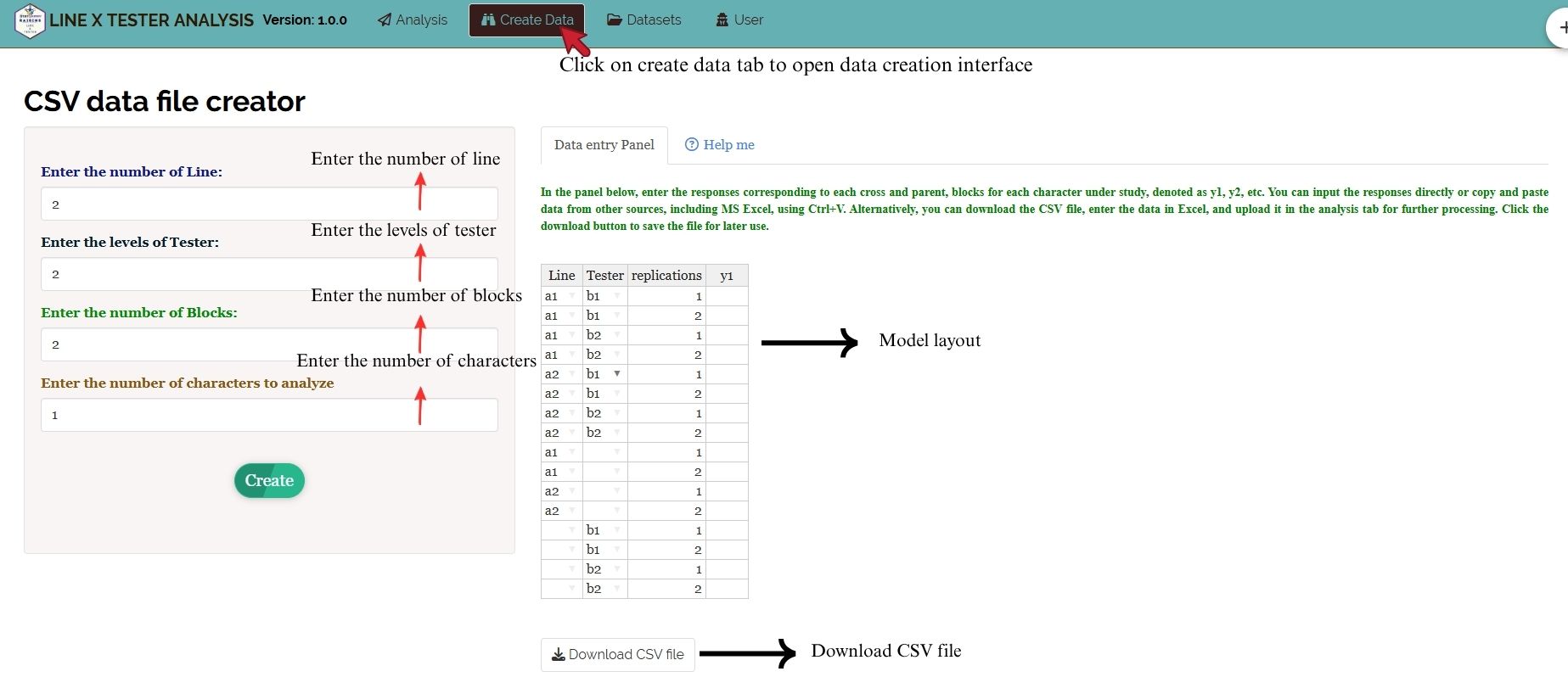
Task: Open Line dropdown in row a1 b2 replication 1
Action: point(572,335)
